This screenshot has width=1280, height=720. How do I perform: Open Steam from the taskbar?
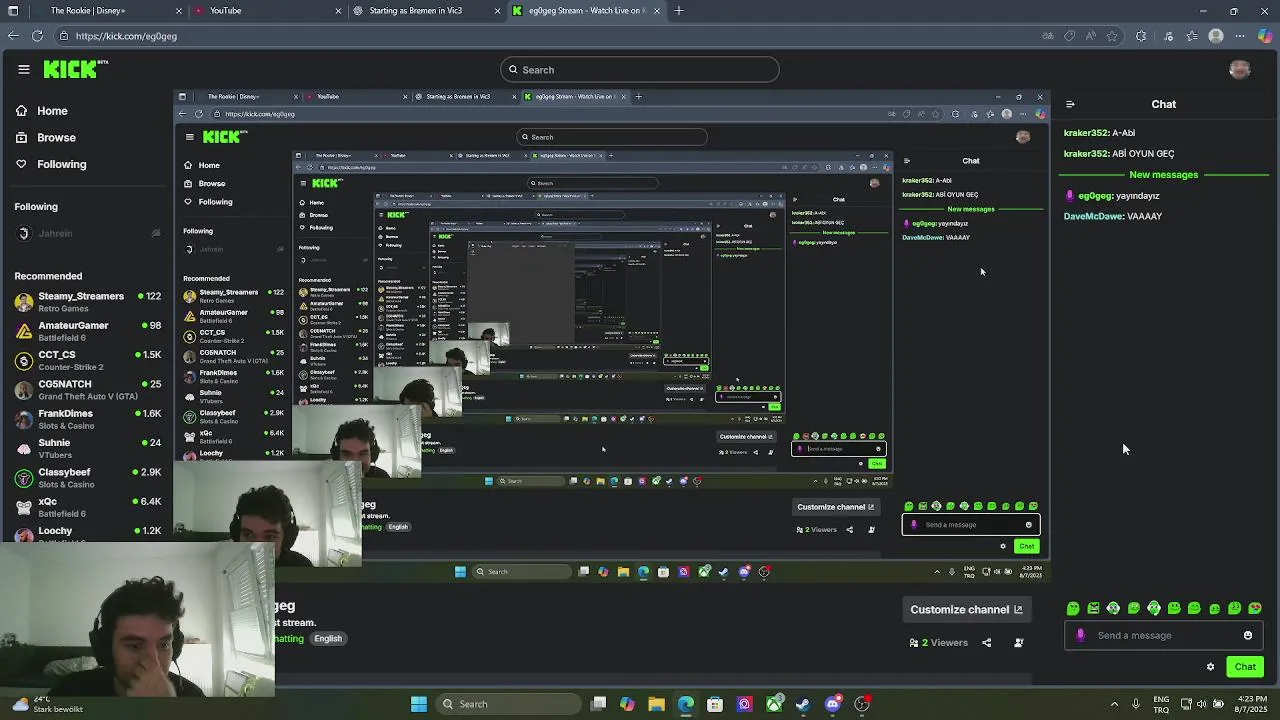[x=803, y=704]
